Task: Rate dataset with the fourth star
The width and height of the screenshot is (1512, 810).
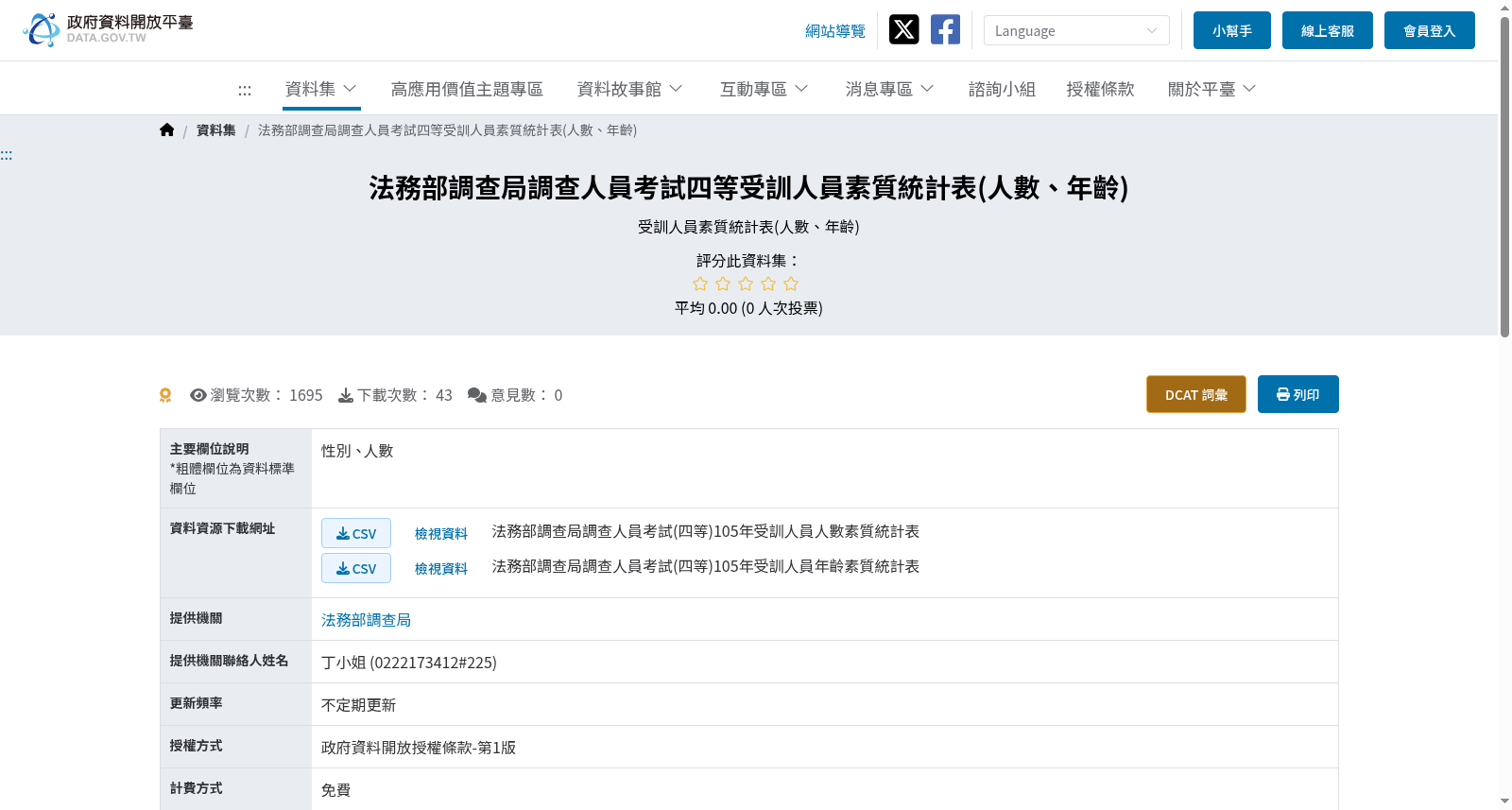Action: [x=768, y=284]
